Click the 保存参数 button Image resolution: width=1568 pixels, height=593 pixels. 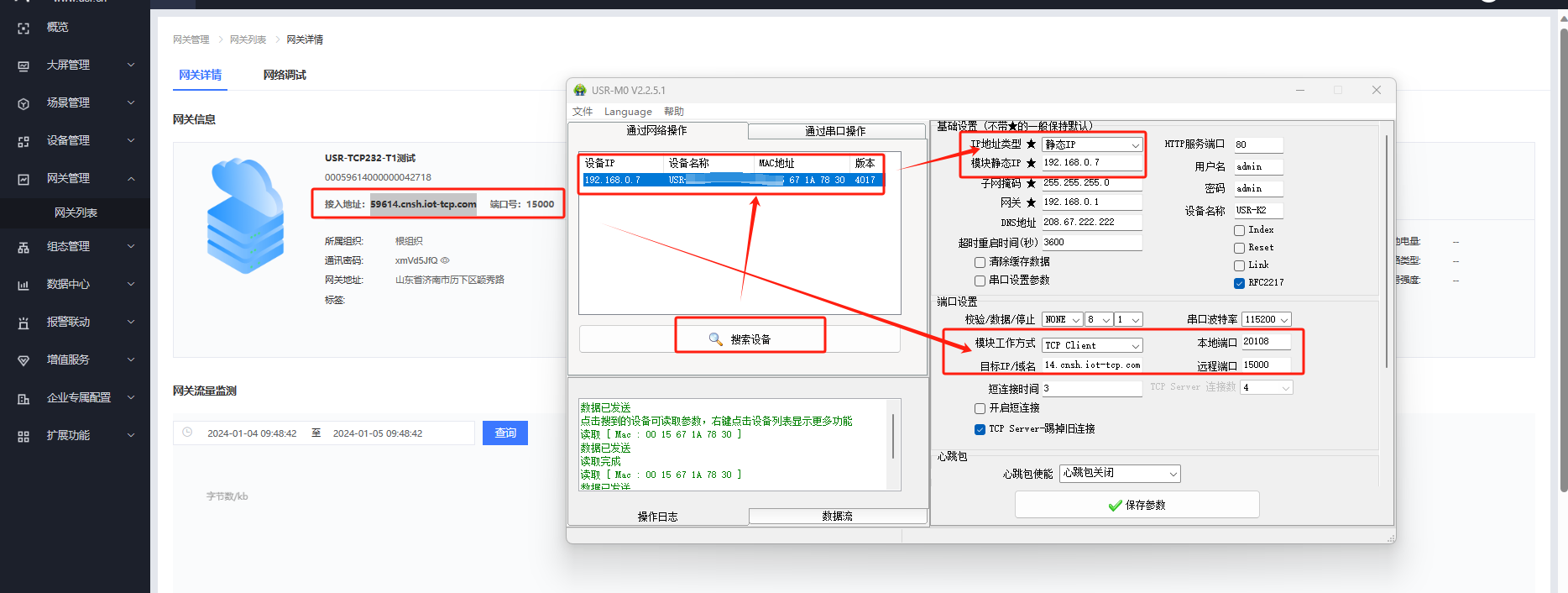coord(1137,505)
